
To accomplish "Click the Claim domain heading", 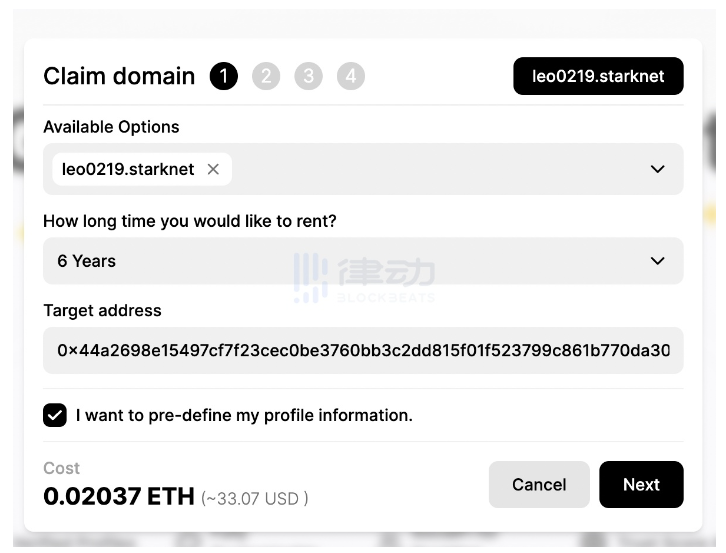I will [x=119, y=76].
